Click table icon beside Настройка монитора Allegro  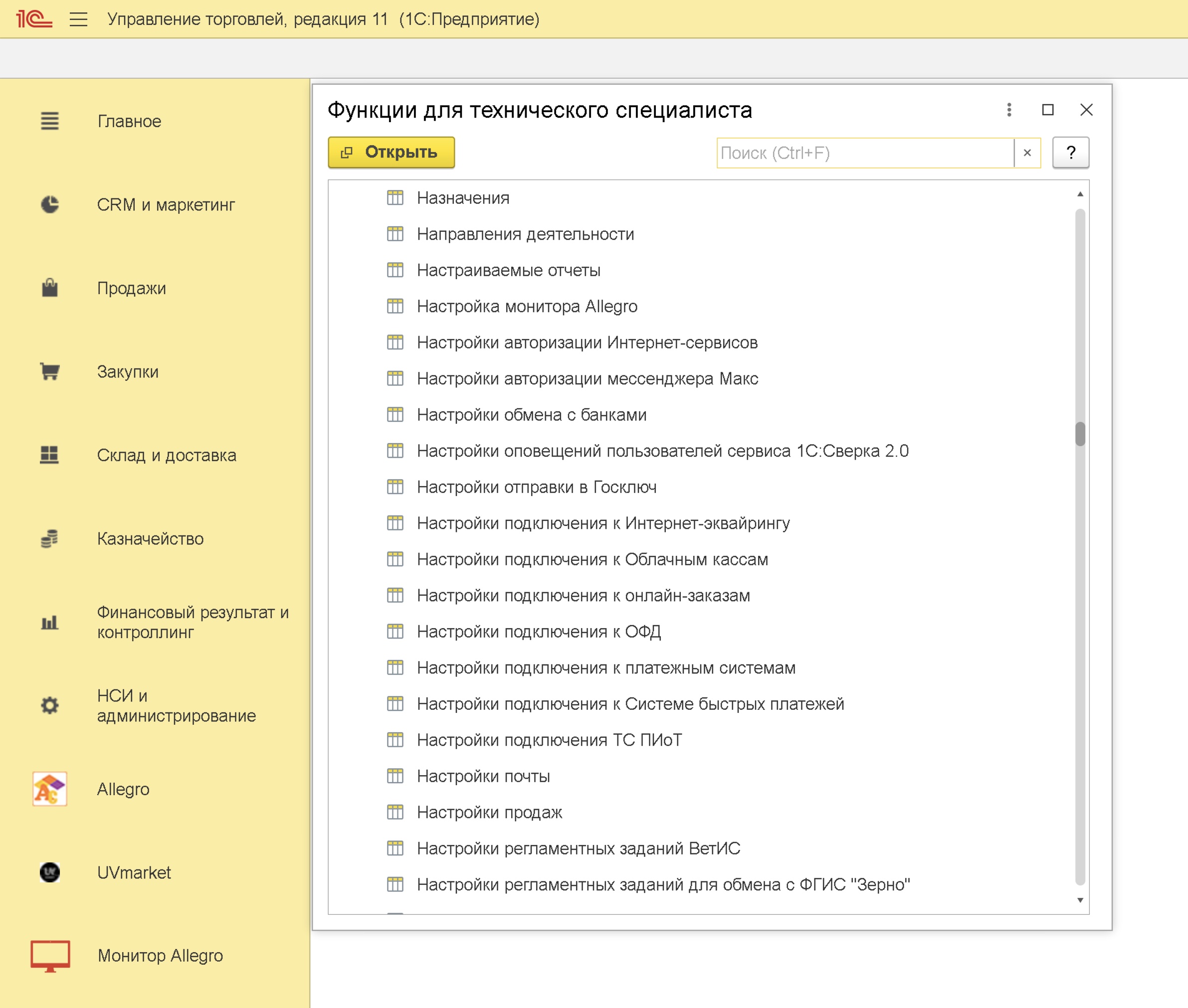[x=395, y=306]
